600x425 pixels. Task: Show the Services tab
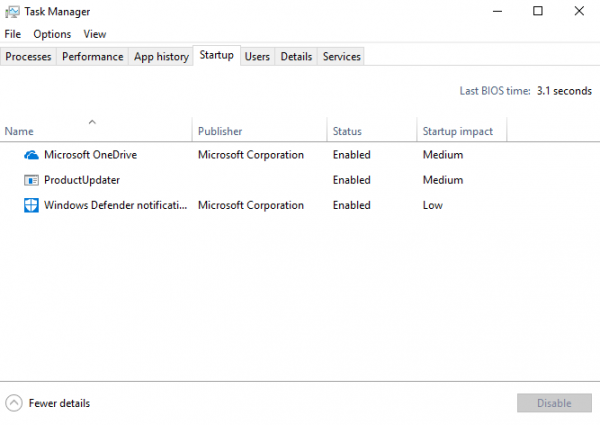pyautogui.click(x=341, y=57)
